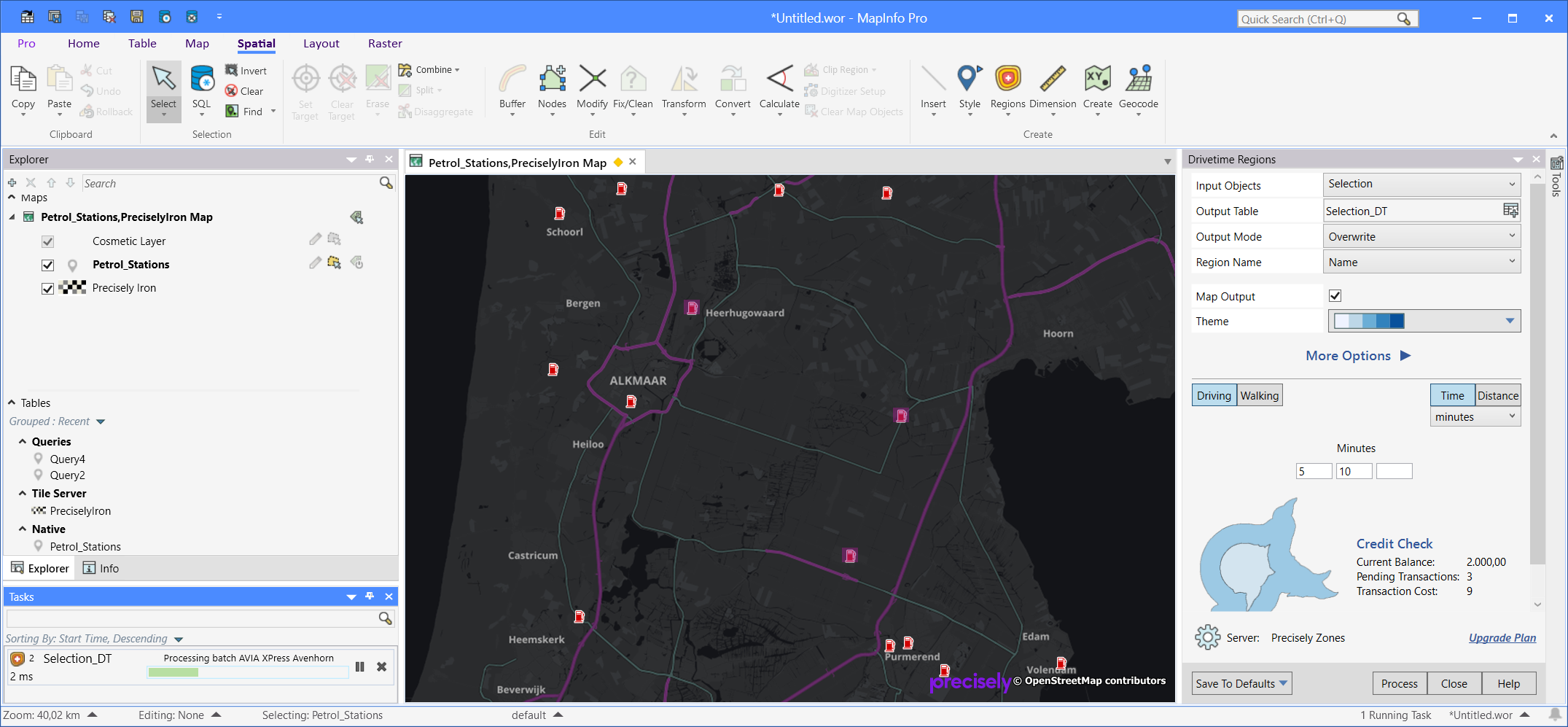Click the Explorer panel search magnifier
The height and width of the screenshot is (727, 1568).
coord(386,183)
